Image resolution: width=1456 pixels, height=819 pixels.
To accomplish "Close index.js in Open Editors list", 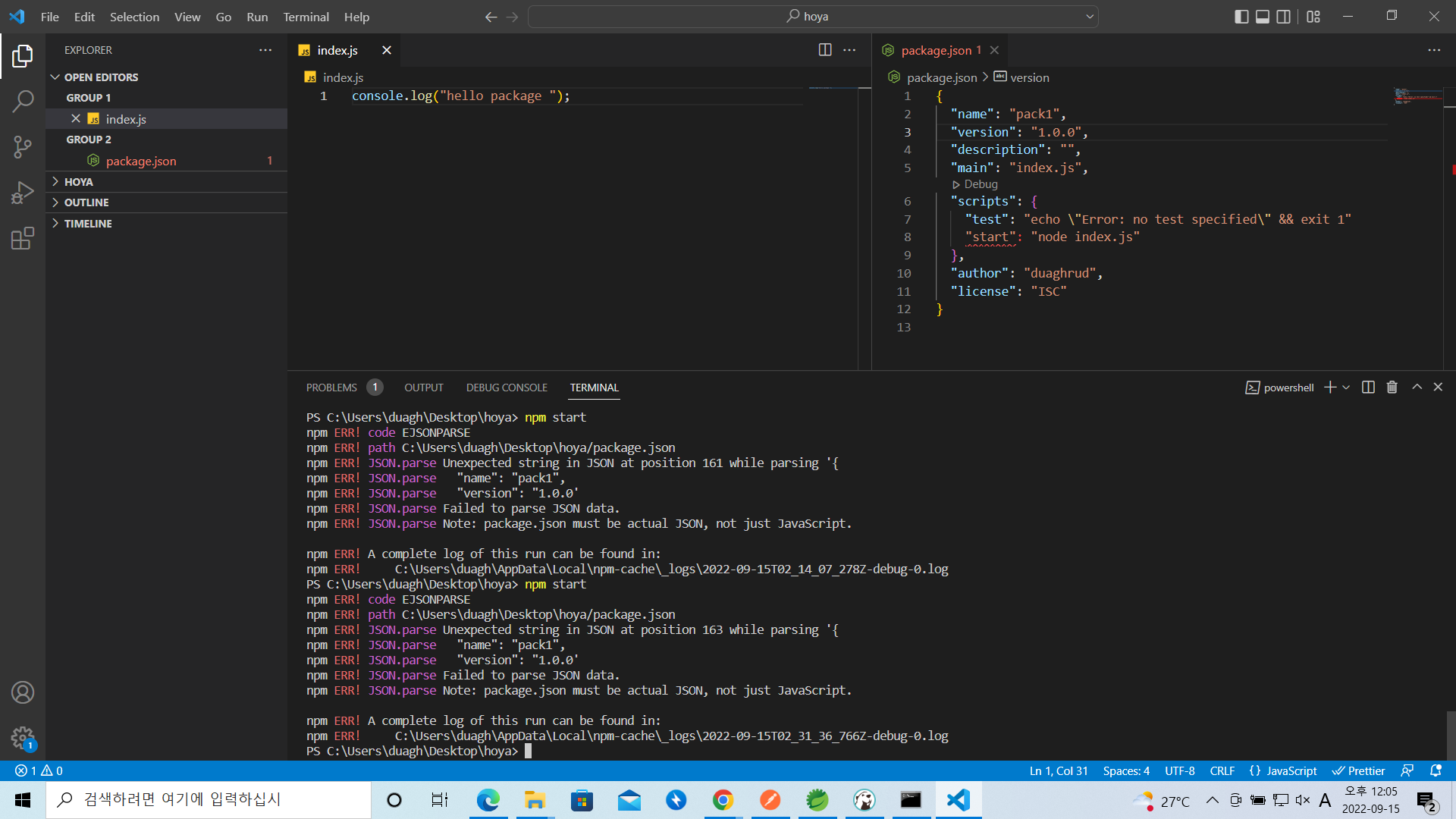I will point(76,119).
